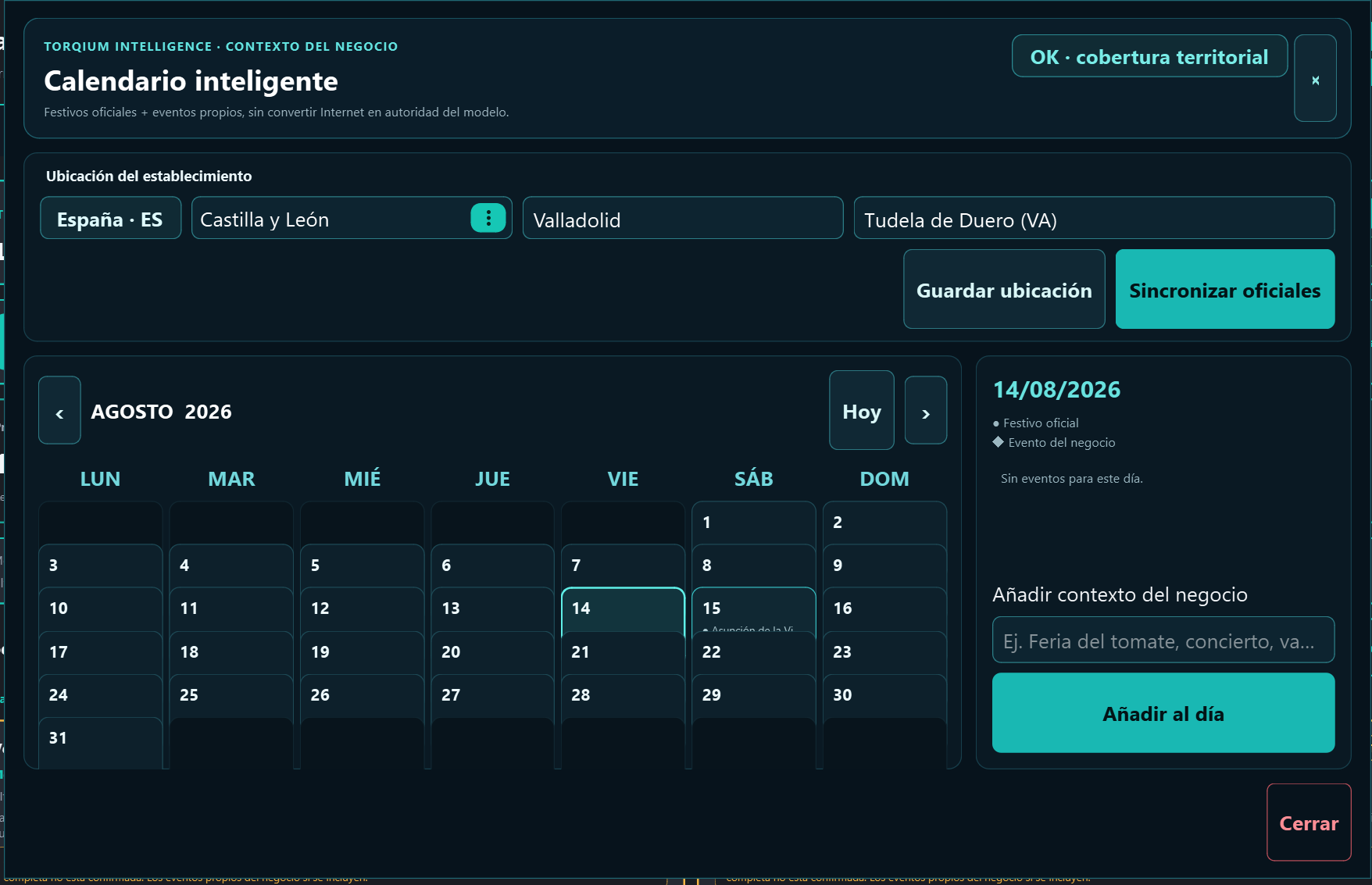Select day 6 in the calendar
The width and height of the screenshot is (1372, 885).
(493, 566)
